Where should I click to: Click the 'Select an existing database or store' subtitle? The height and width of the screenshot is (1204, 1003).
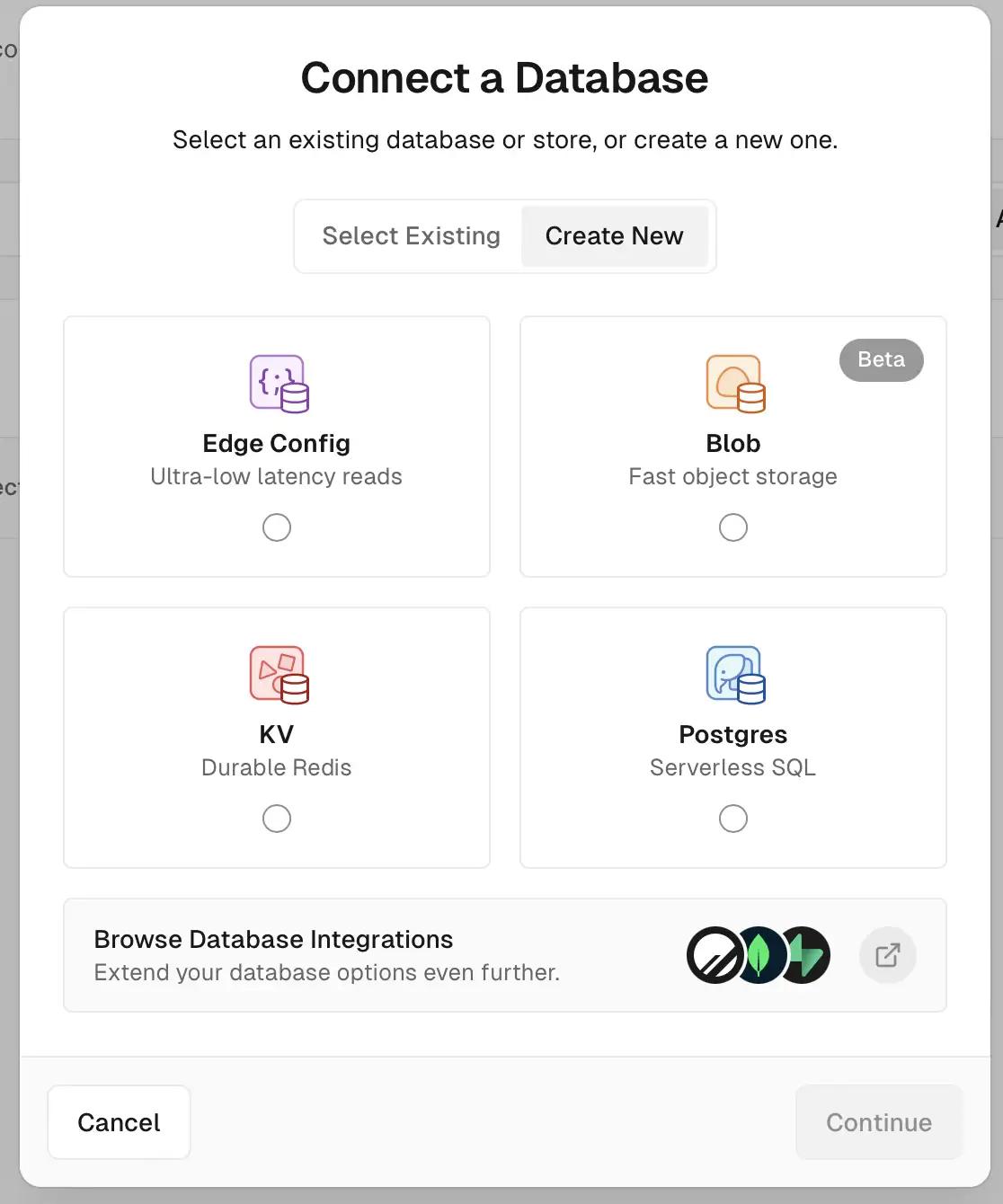(505, 140)
